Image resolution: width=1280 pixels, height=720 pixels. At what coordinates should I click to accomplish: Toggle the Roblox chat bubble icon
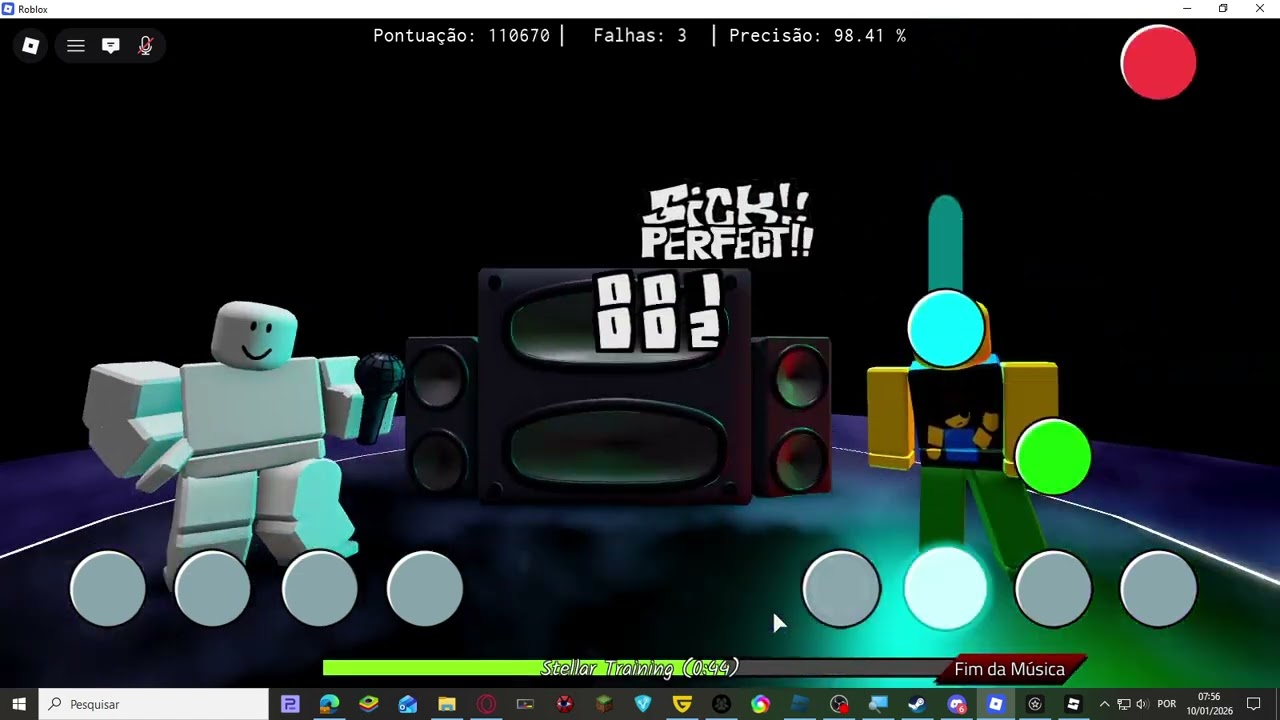point(111,46)
